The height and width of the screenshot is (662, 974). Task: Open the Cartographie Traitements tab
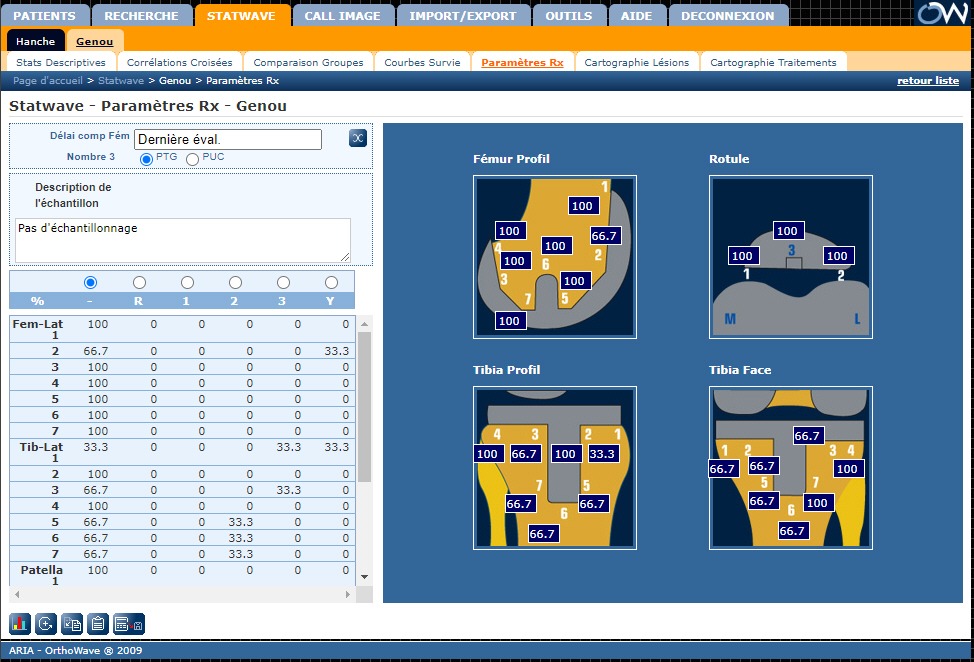click(x=773, y=62)
